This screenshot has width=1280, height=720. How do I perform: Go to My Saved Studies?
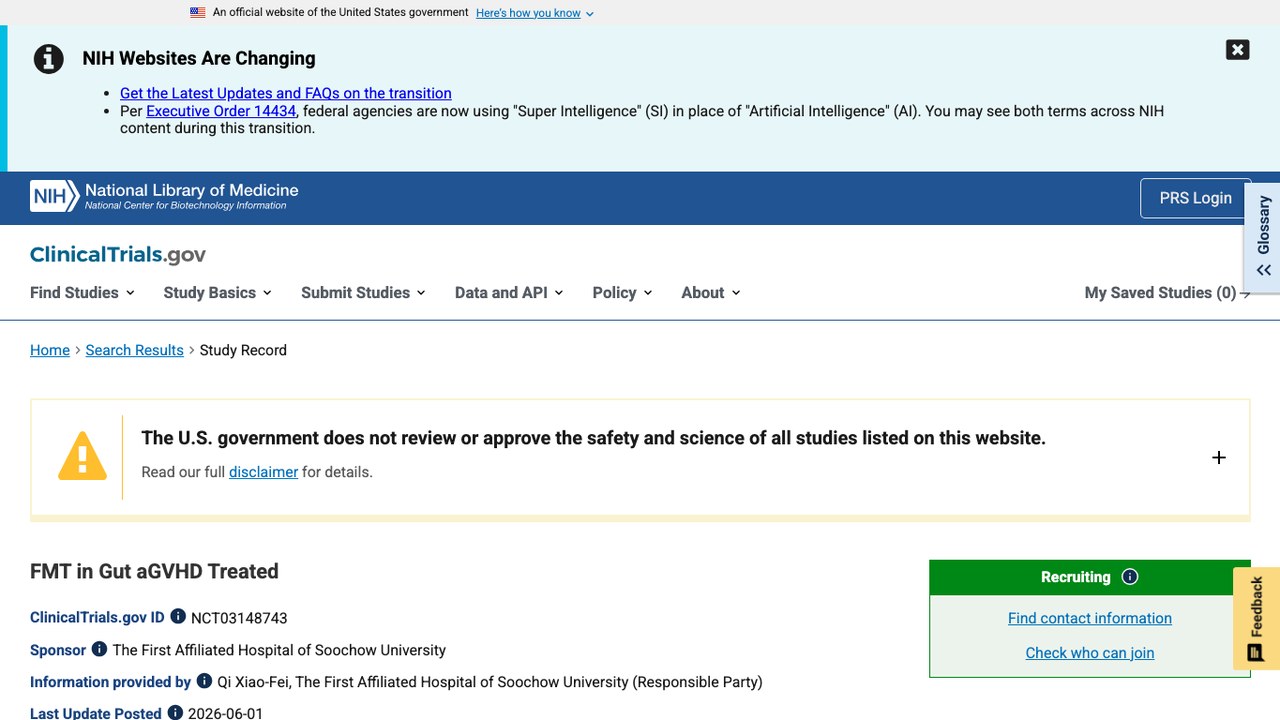coord(1167,292)
